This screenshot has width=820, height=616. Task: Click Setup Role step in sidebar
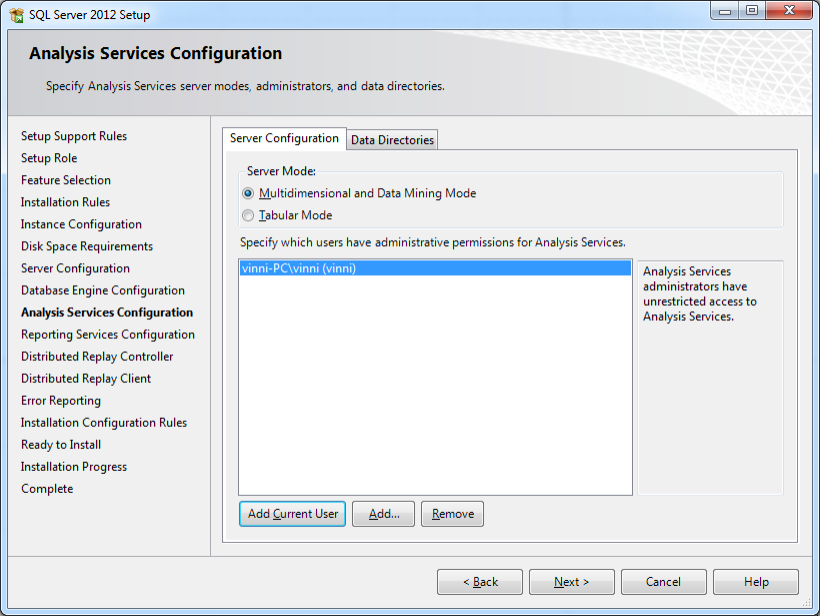[x=49, y=158]
